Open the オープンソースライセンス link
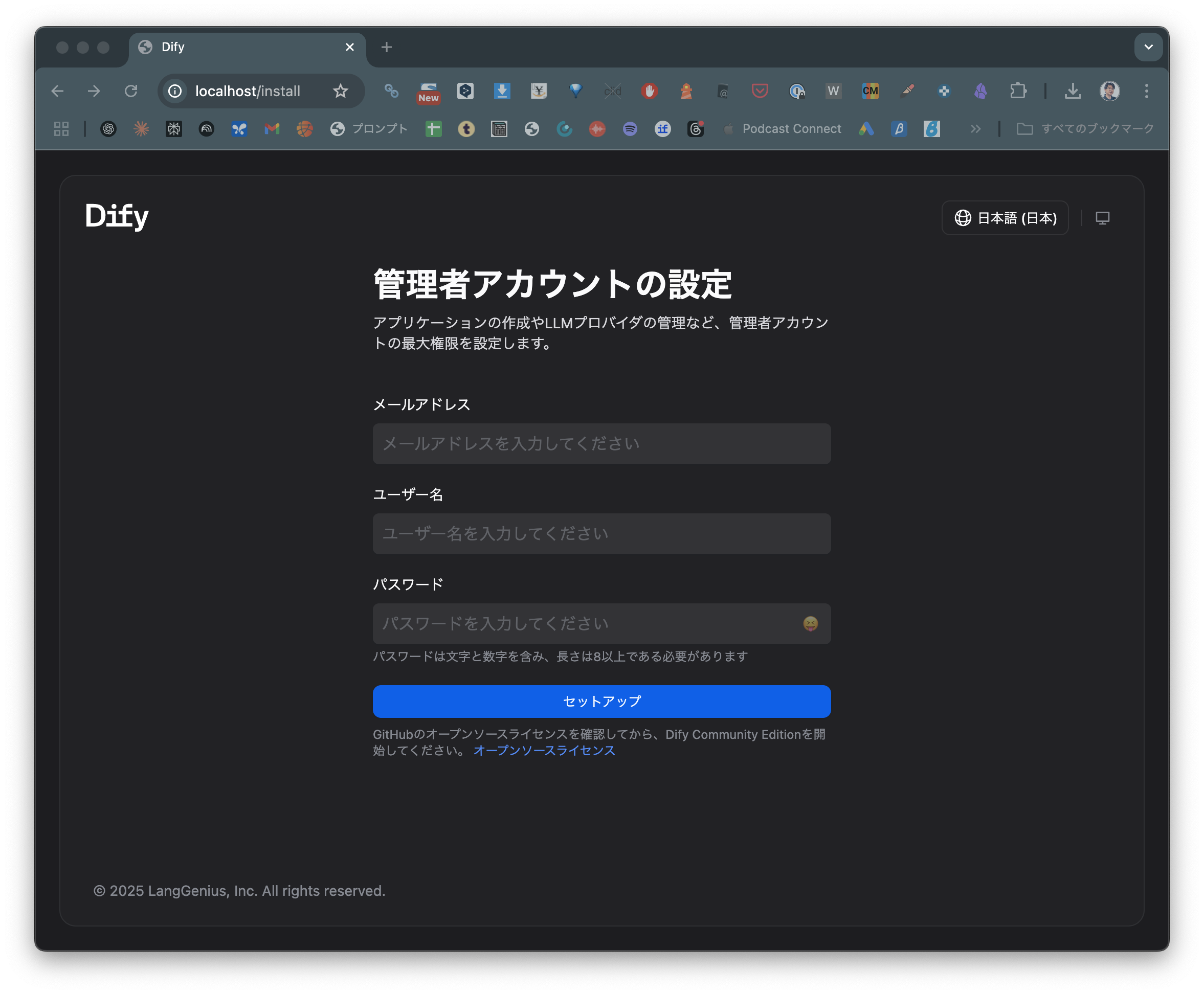 [544, 750]
